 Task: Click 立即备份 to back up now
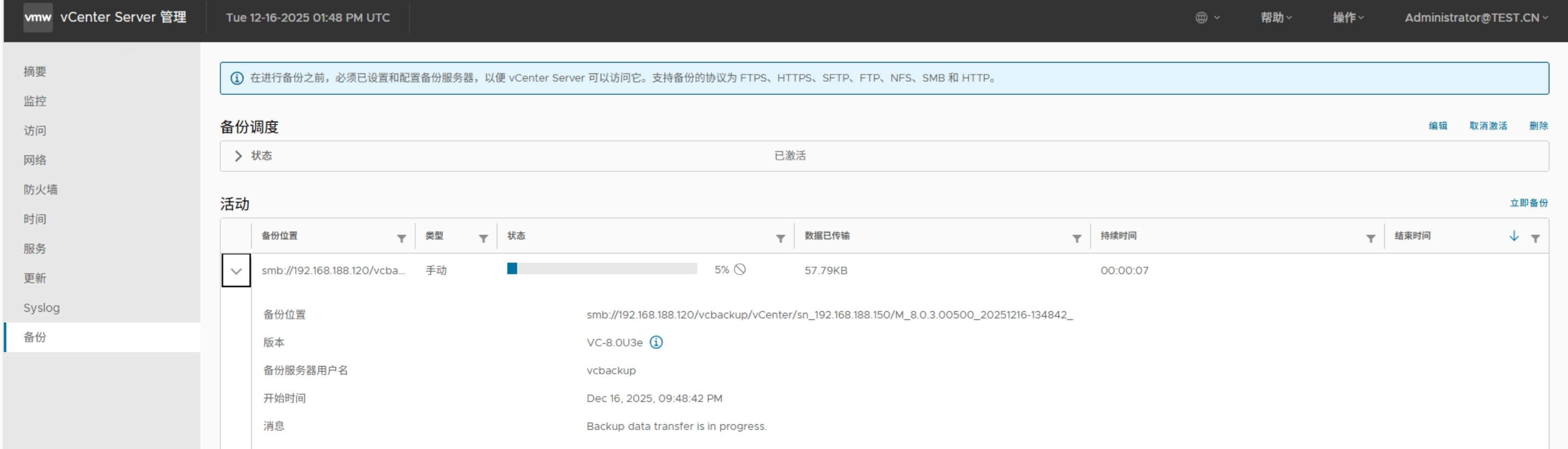1529,203
